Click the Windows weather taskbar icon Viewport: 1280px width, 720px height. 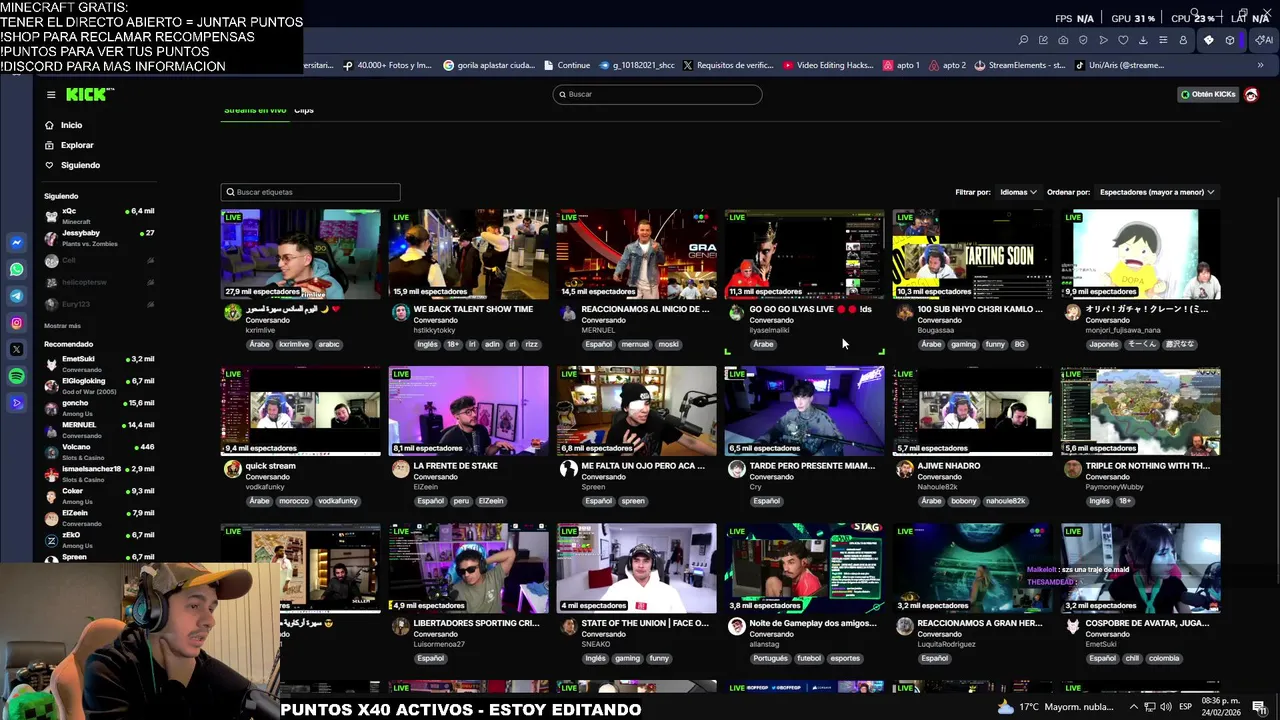[1004, 707]
